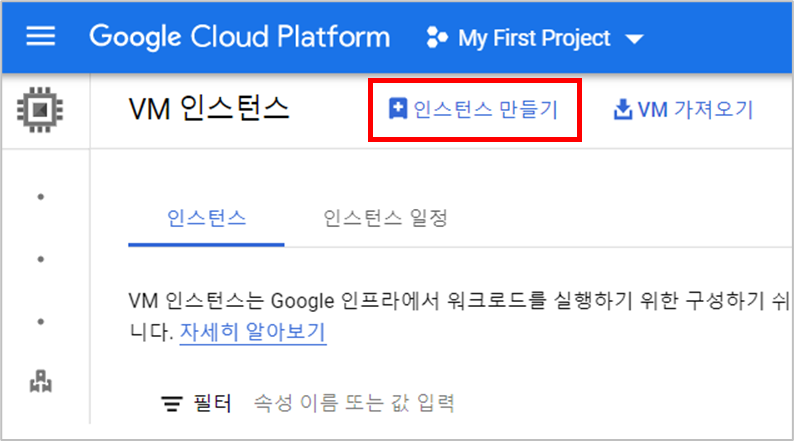
Task: Focus the 속성 이름 또는 값 입력 field
Action: pos(354,404)
